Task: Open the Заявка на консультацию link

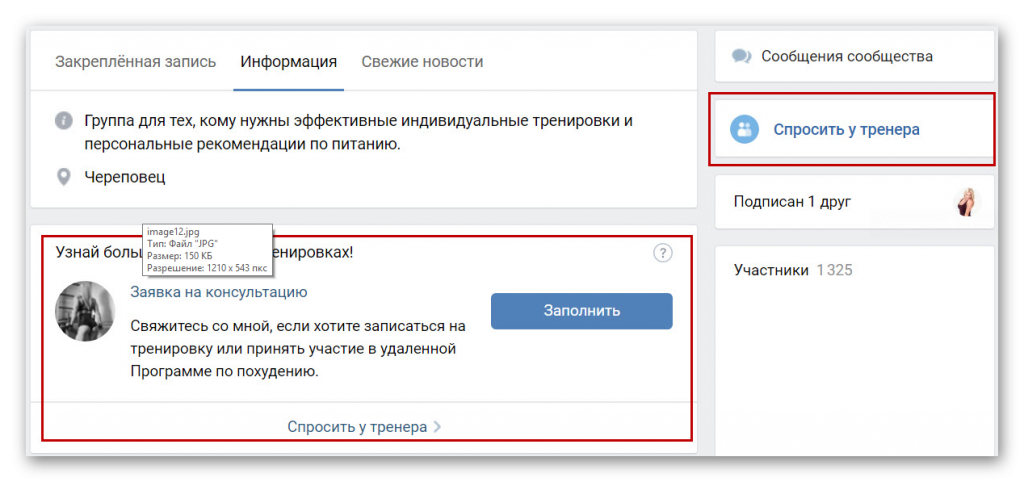Action: click(x=218, y=292)
